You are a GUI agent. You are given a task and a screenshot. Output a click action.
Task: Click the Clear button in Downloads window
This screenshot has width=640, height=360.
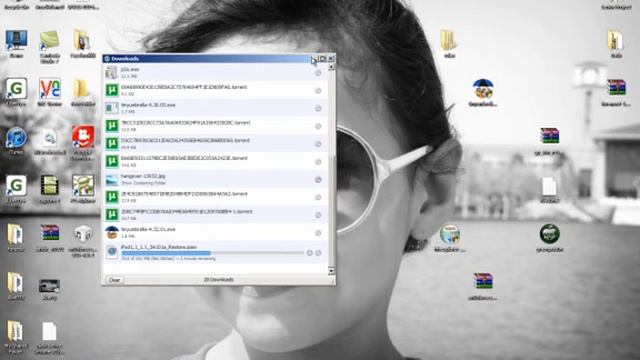point(114,280)
